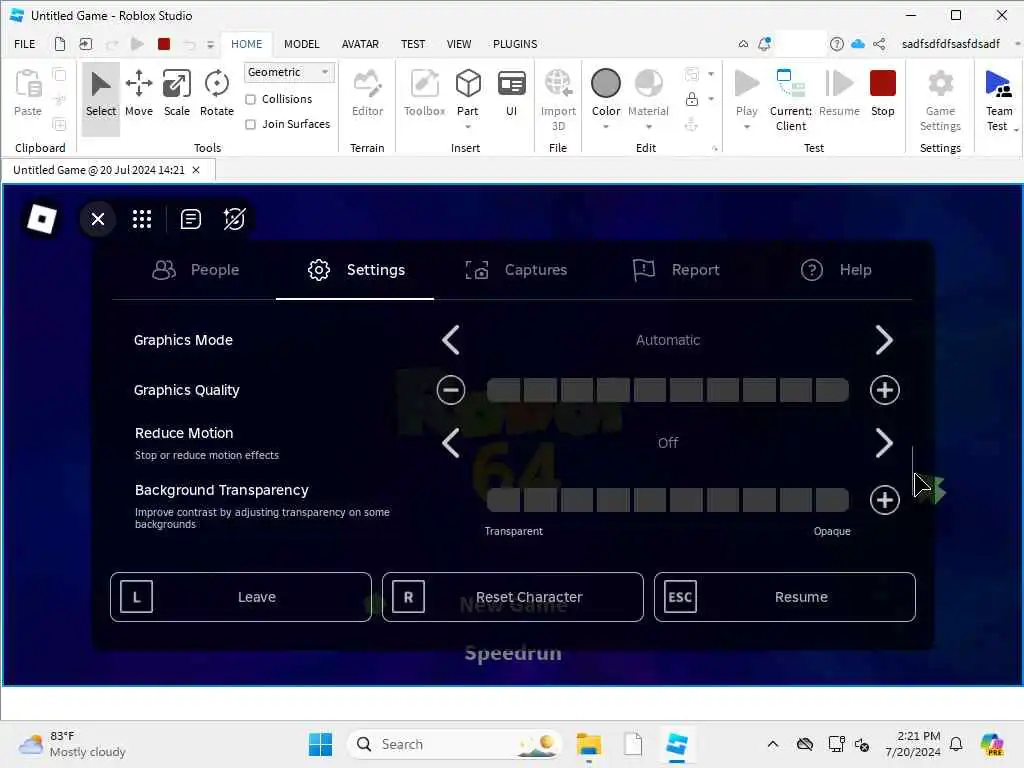1024x768 pixels.
Task: Click the Resume game button
Action: (784, 597)
